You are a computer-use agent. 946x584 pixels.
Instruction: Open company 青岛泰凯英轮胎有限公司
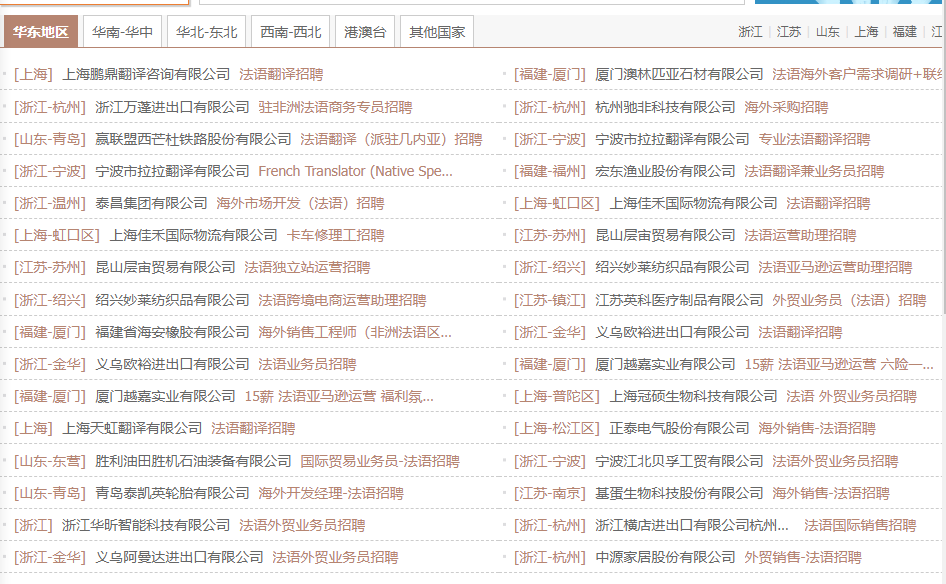[x=172, y=493]
